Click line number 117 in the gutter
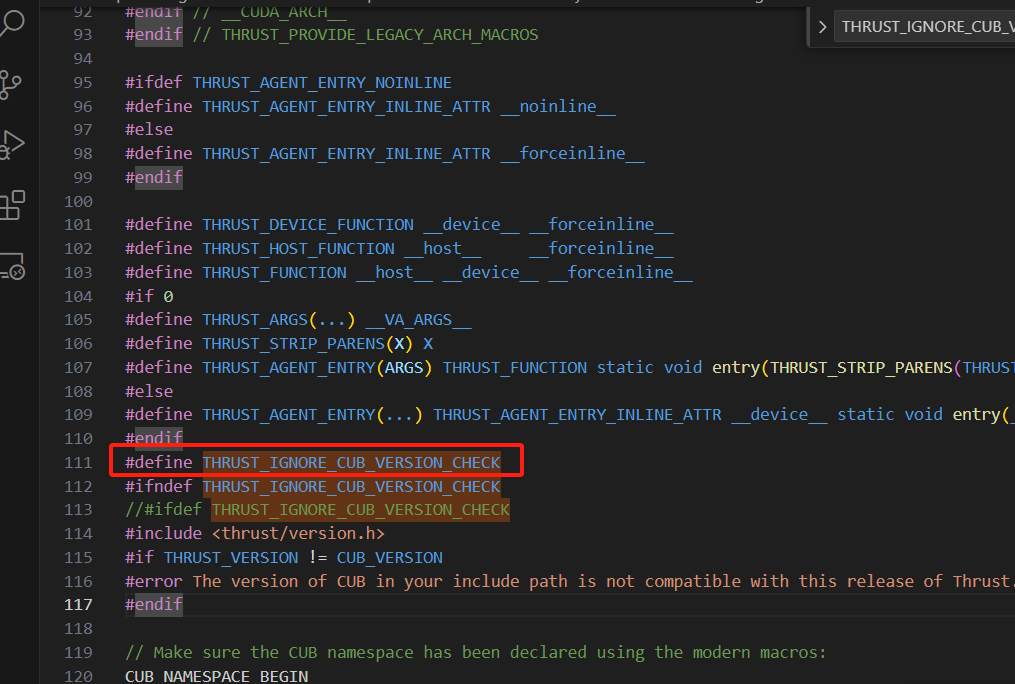 tap(79, 604)
